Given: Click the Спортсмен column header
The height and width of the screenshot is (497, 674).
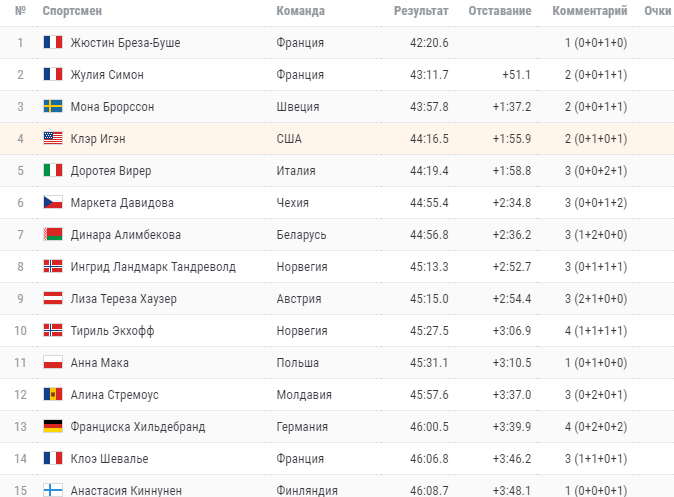Looking at the screenshot, I should 72,11.
